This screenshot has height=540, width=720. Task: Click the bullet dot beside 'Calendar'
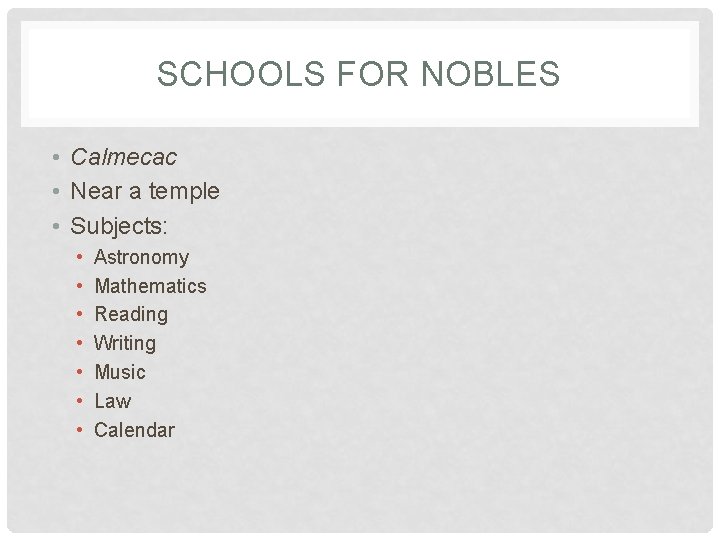click(x=80, y=431)
